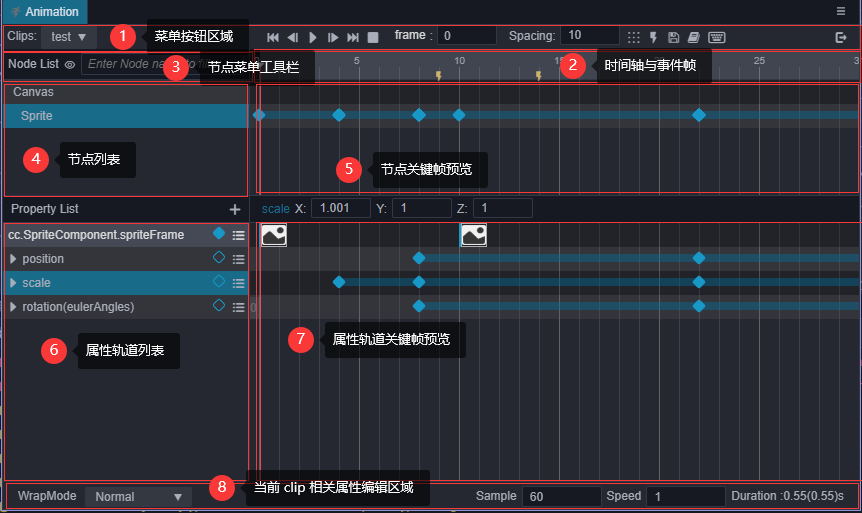The image size is (862, 513).
Task: Toggle keyframe diamond for the position track
Action: click(219, 258)
